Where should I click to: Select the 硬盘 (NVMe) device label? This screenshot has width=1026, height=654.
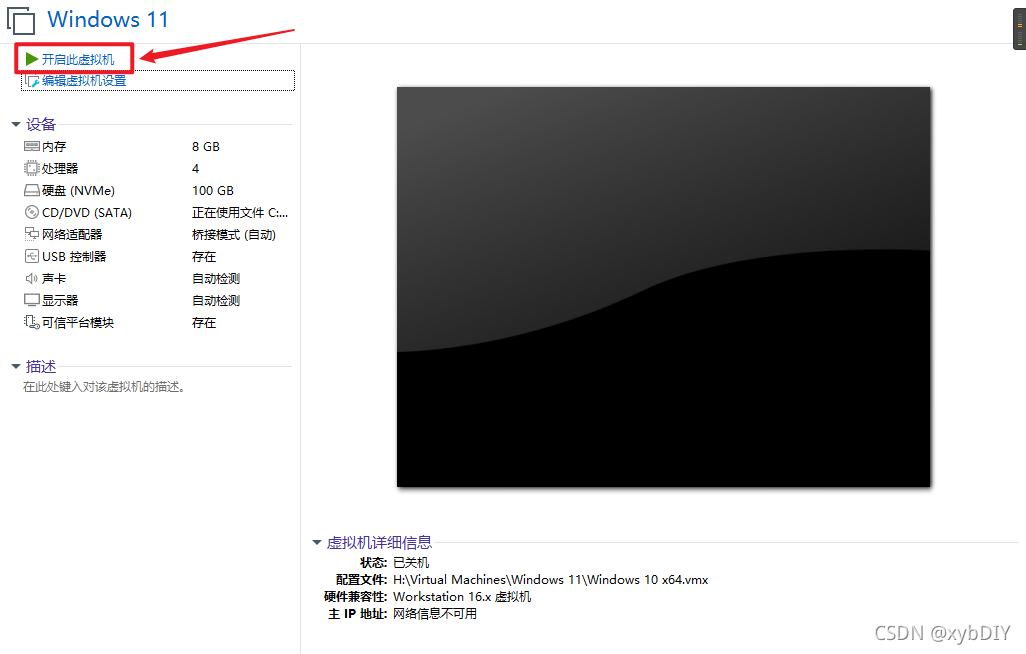(79, 191)
